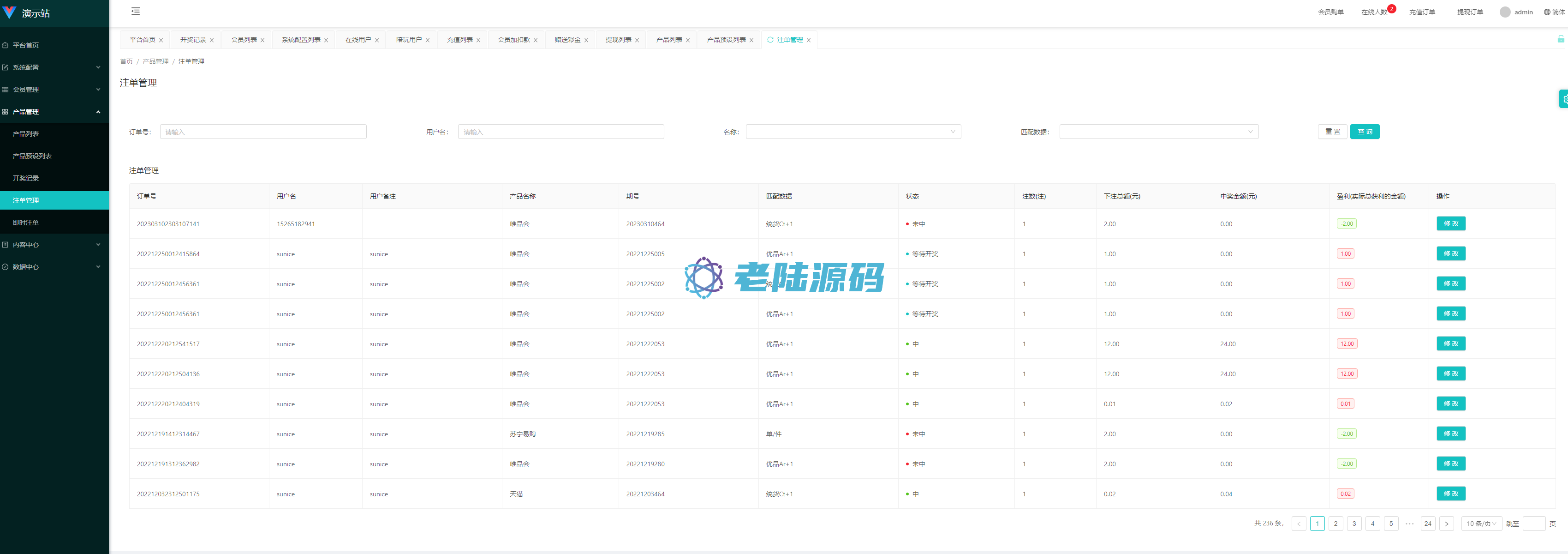Collapse sidebar with the menu fold icon

point(135,11)
